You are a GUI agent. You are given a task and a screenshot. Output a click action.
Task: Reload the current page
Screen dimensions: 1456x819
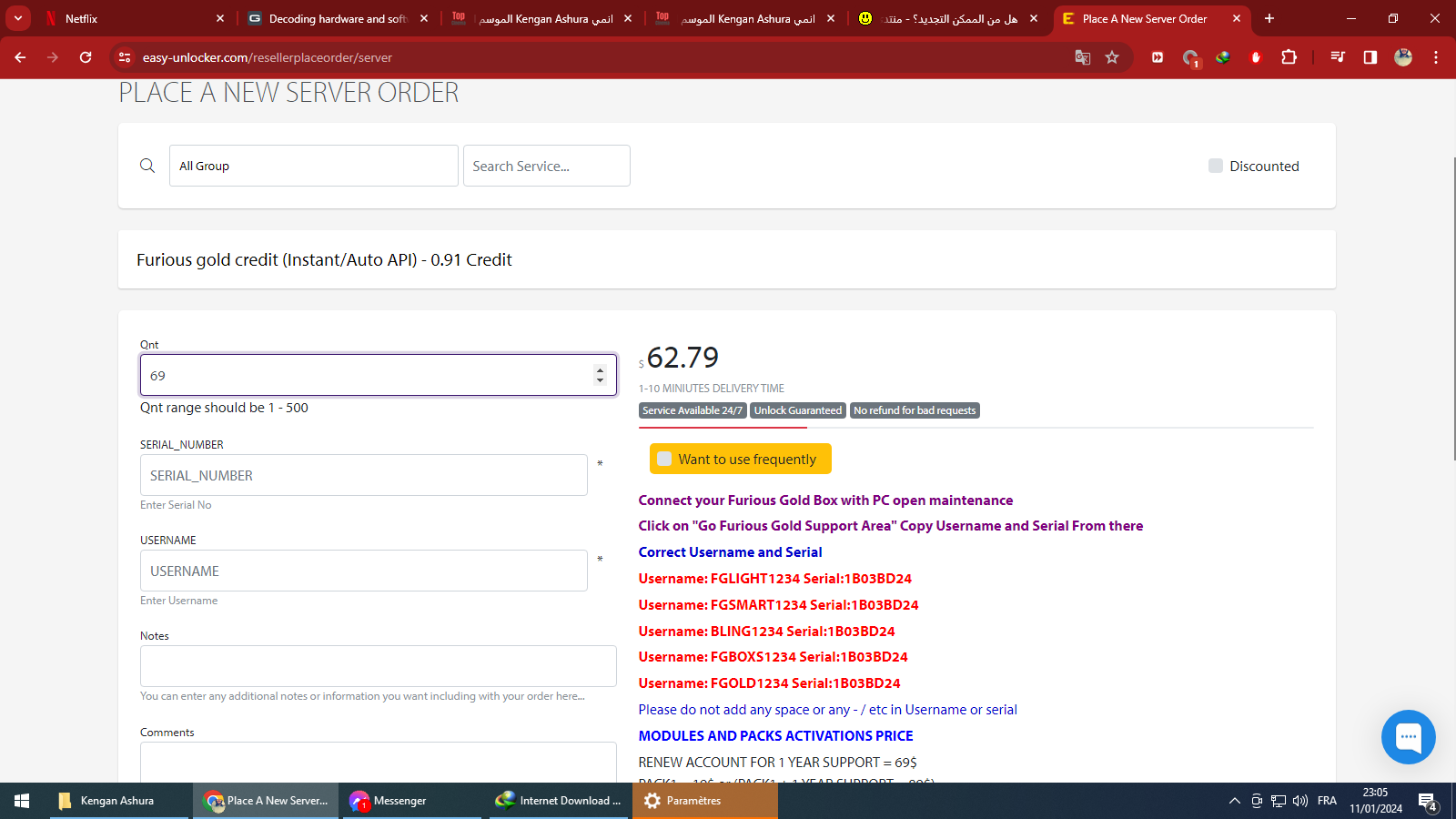pyautogui.click(x=86, y=57)
